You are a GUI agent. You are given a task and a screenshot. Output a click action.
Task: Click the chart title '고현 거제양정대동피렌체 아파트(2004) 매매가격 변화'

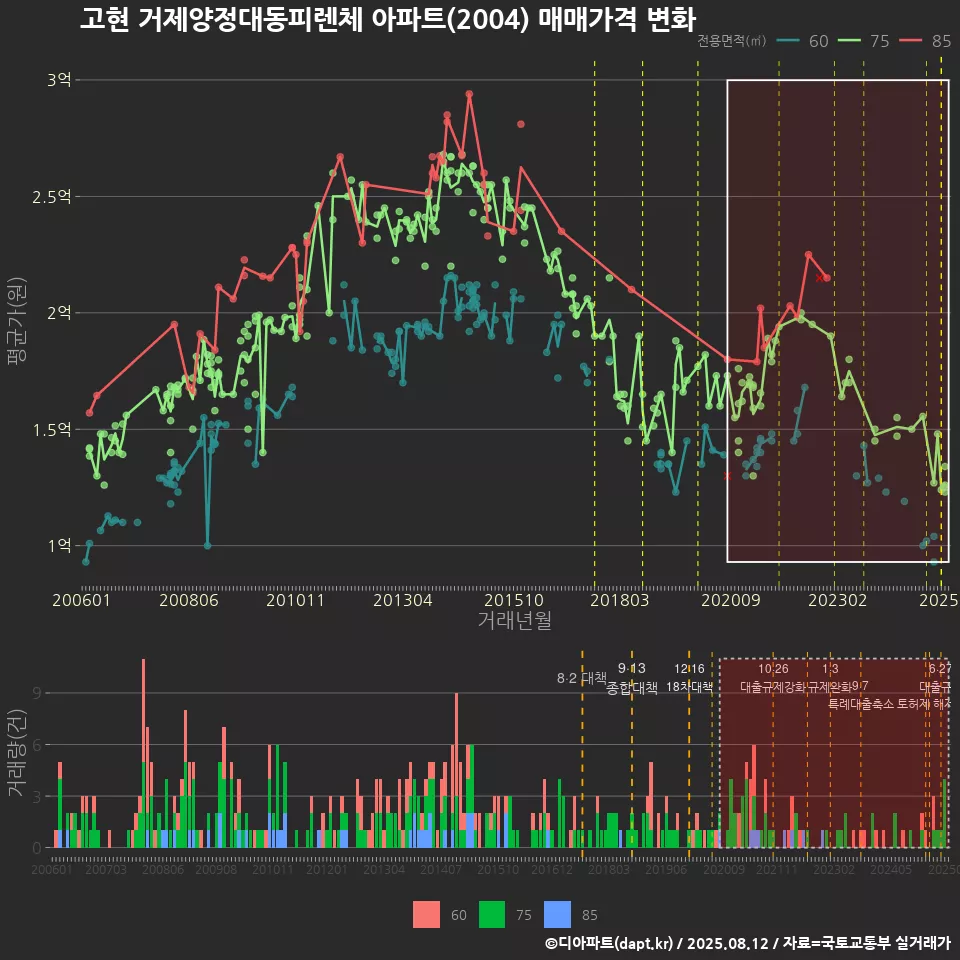tap(388, 19)
